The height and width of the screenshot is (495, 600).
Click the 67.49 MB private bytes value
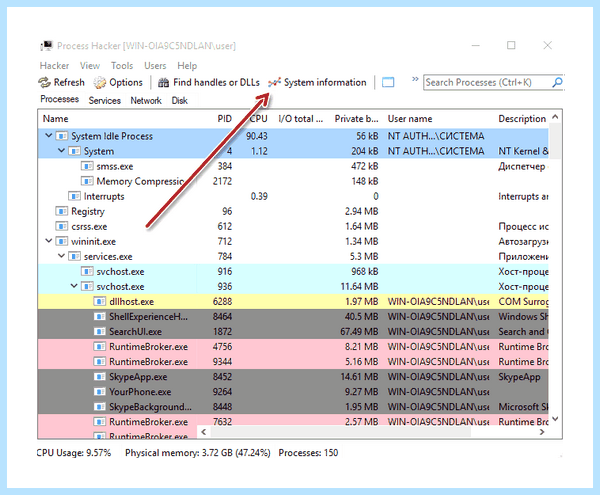click(x=359, y=332)
